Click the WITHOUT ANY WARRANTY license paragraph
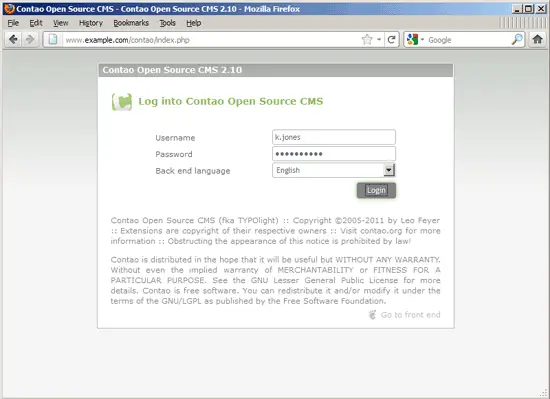The image size is (550, 399). coord(275,280)
